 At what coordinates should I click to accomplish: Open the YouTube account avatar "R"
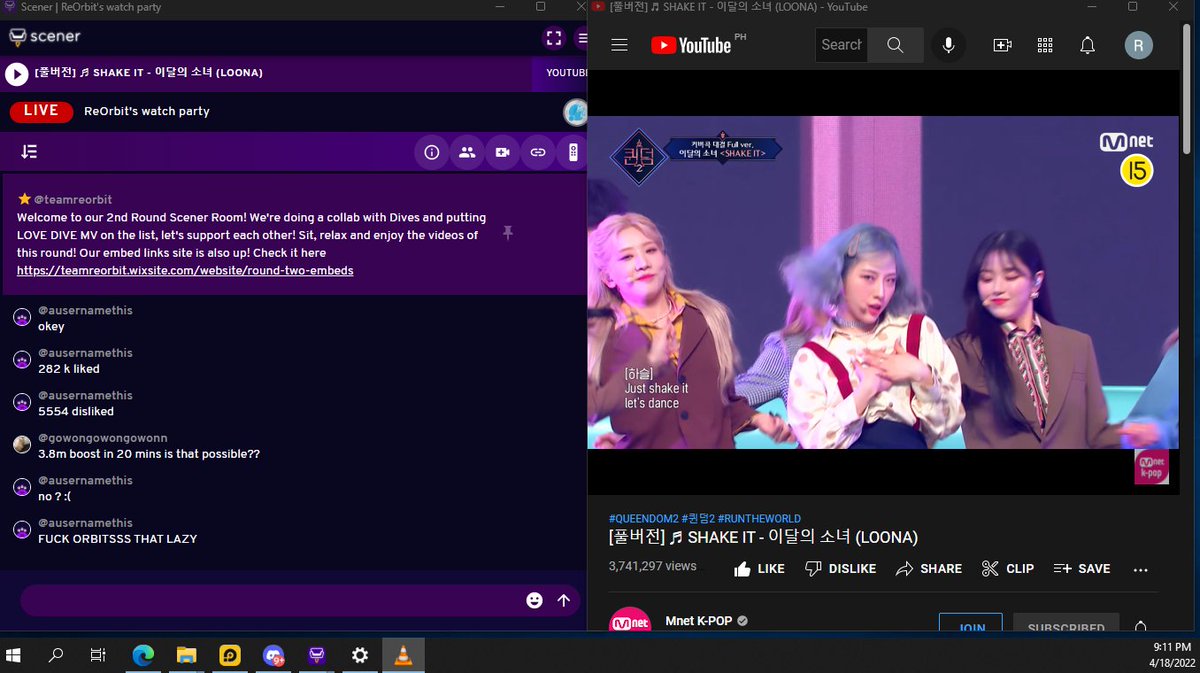click(x=1138, y=45)
